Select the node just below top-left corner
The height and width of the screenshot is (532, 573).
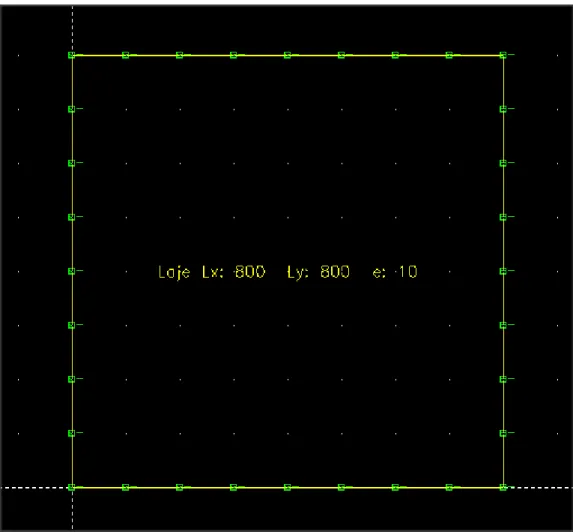[x=72, y=109]
